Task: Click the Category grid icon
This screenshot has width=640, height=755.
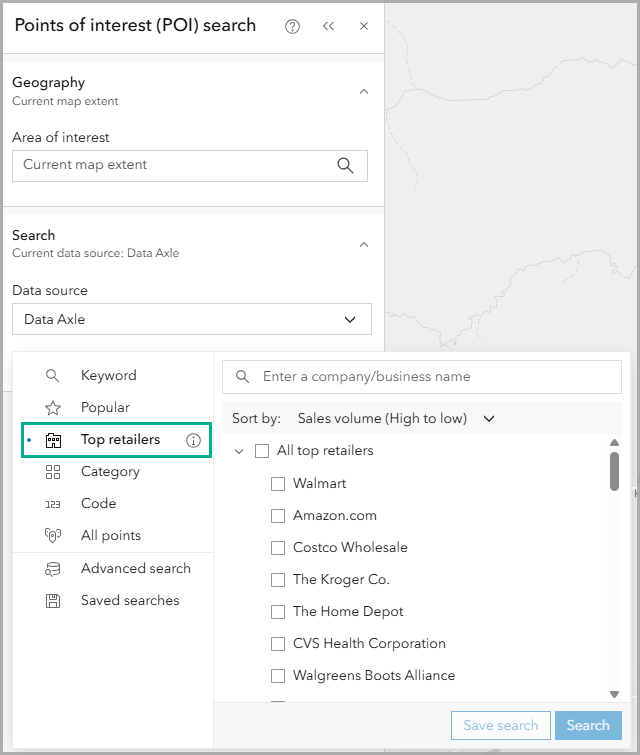Action: click(52, 472)
